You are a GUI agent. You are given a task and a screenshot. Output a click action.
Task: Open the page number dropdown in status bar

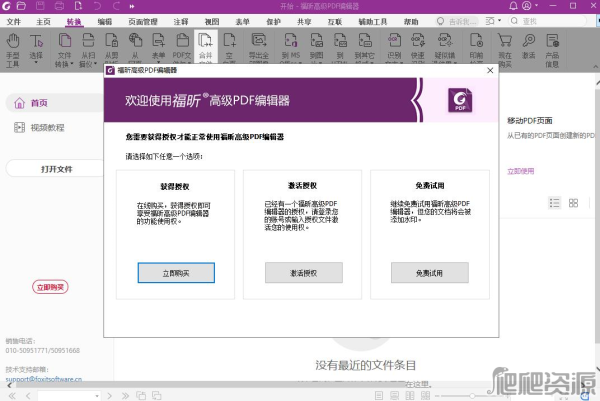(97, 396)
